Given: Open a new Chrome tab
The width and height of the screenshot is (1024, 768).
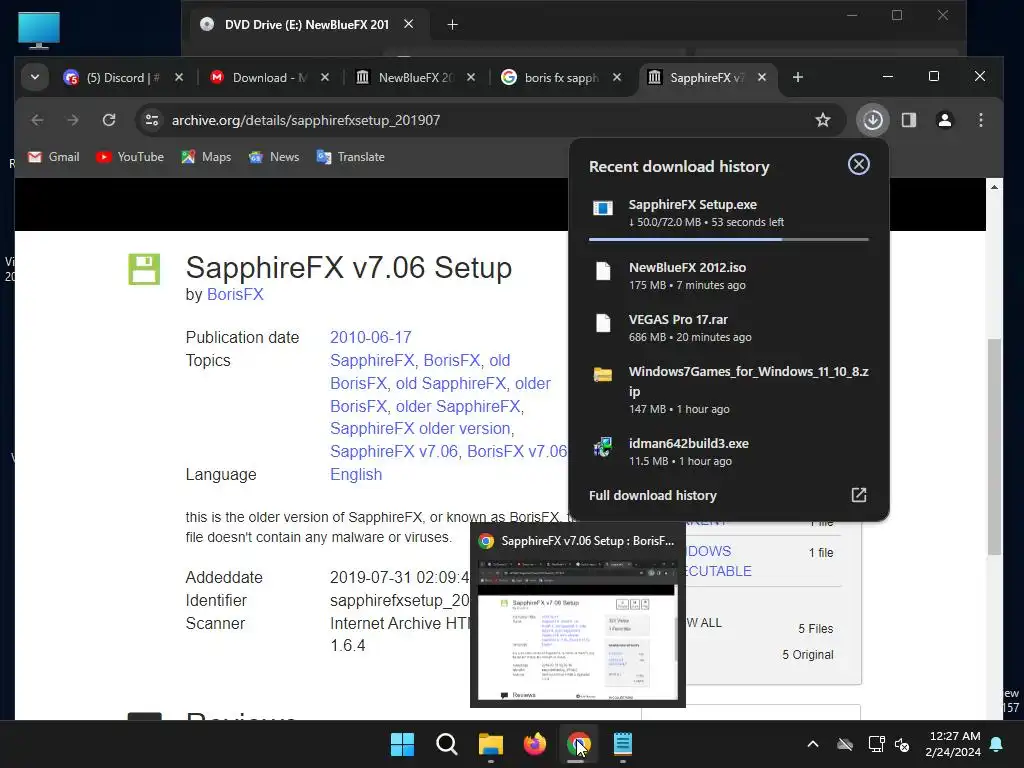Looking at the screenshot, I should click(797, 78).
